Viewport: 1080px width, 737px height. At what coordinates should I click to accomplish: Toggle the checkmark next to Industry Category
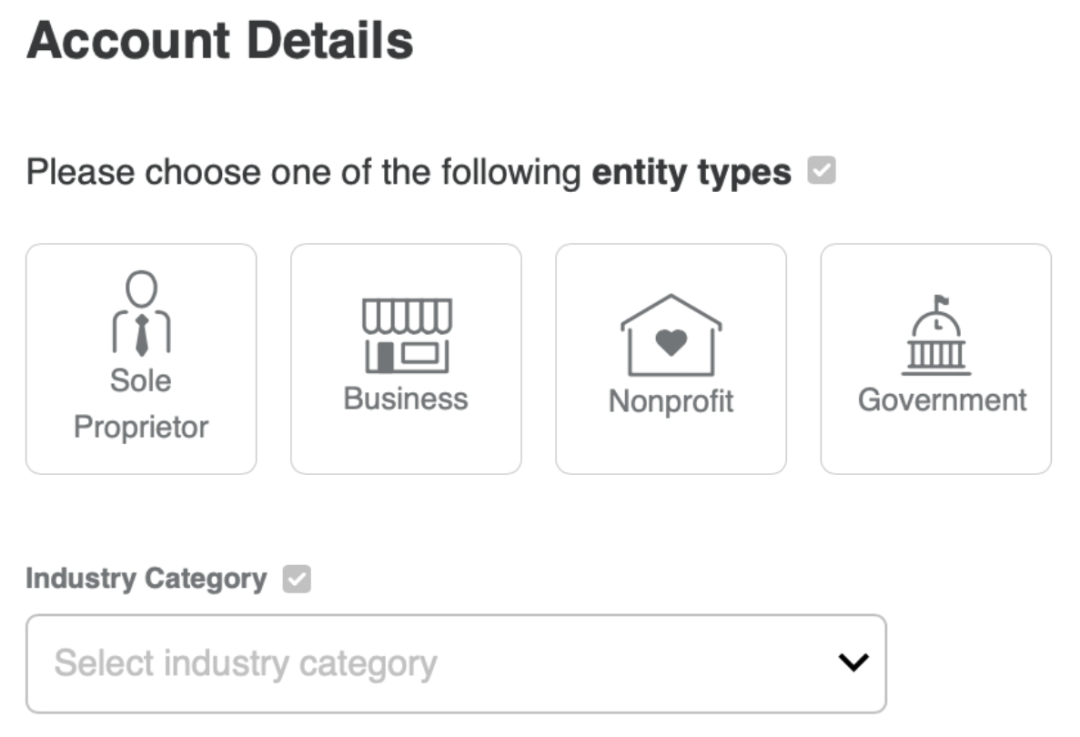point(297,579)
